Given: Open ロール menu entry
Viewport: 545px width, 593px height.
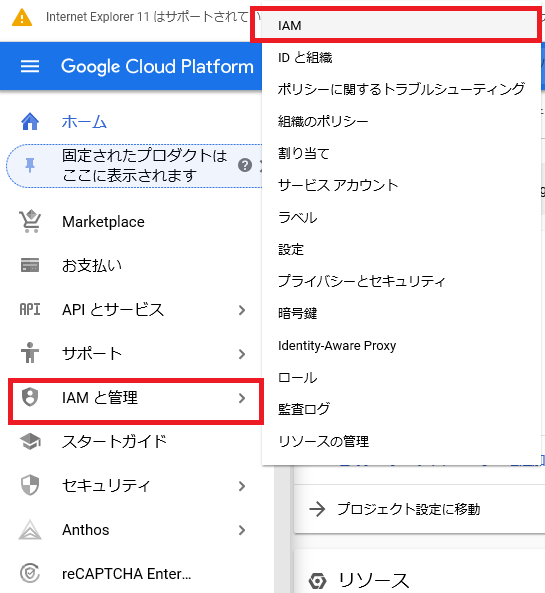Looking at the screenshot, I should (401, 377).
